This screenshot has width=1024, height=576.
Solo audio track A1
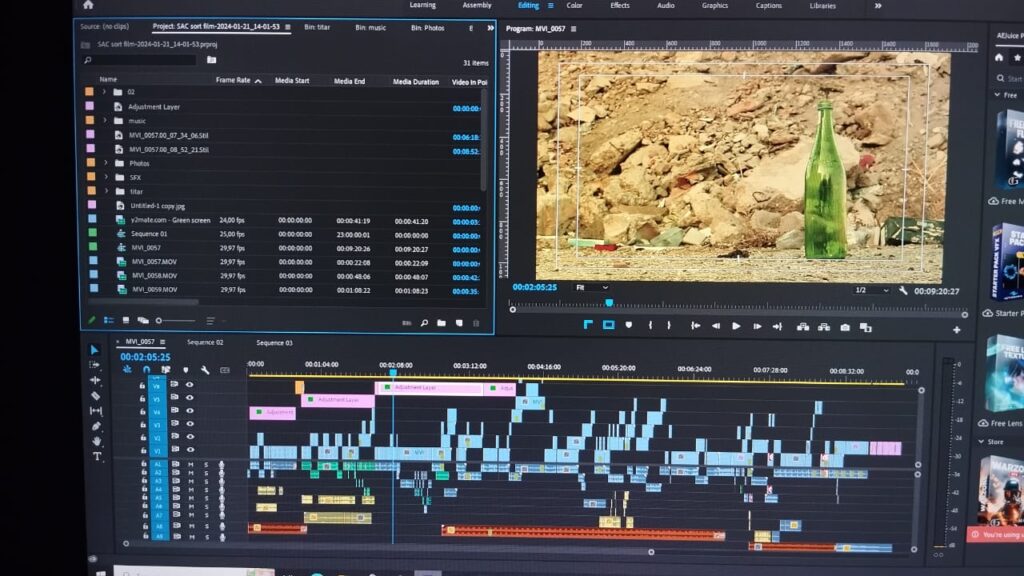pos(206,464)
